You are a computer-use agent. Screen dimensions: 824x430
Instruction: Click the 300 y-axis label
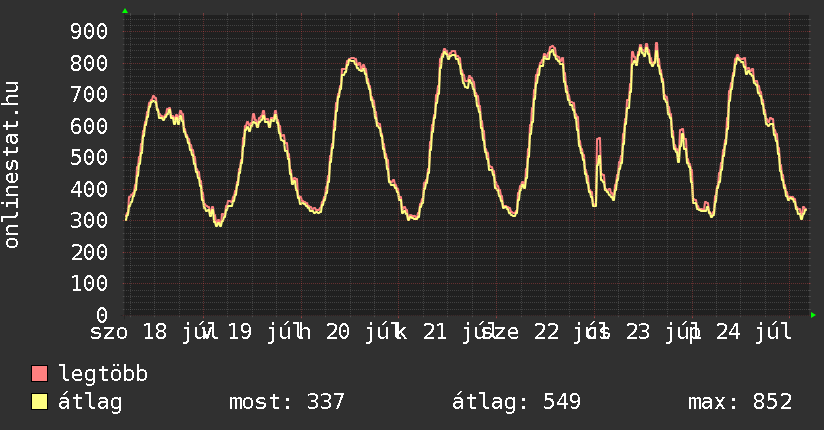coord(89,220)
